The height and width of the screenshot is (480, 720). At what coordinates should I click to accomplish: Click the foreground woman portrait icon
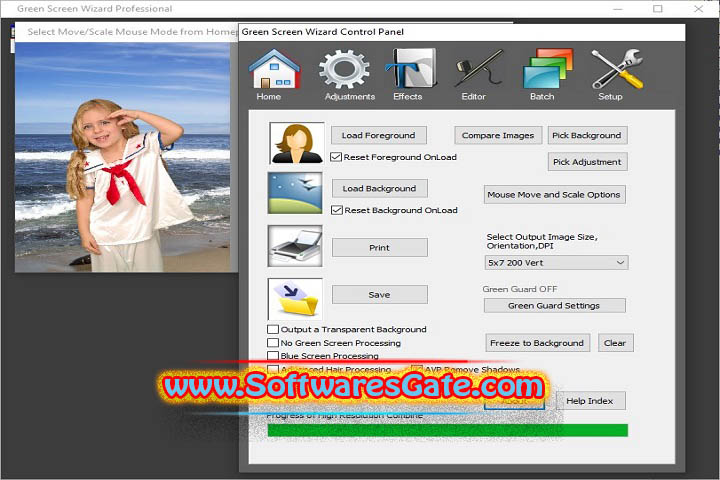296,143
